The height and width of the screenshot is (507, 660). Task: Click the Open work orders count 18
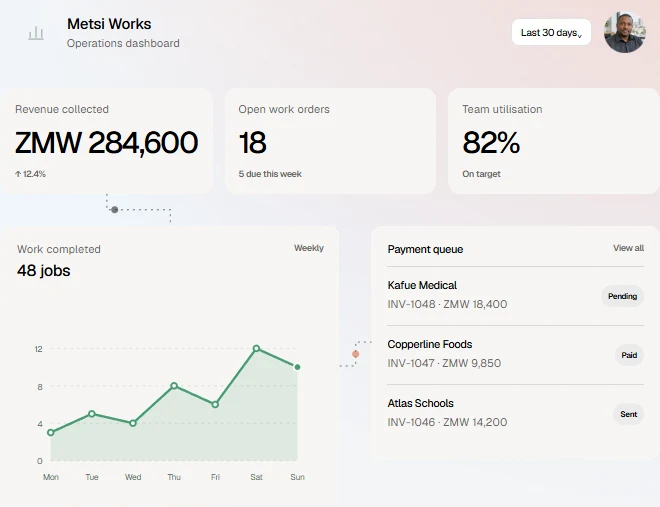pyautogui.click(x=252, y=143)
